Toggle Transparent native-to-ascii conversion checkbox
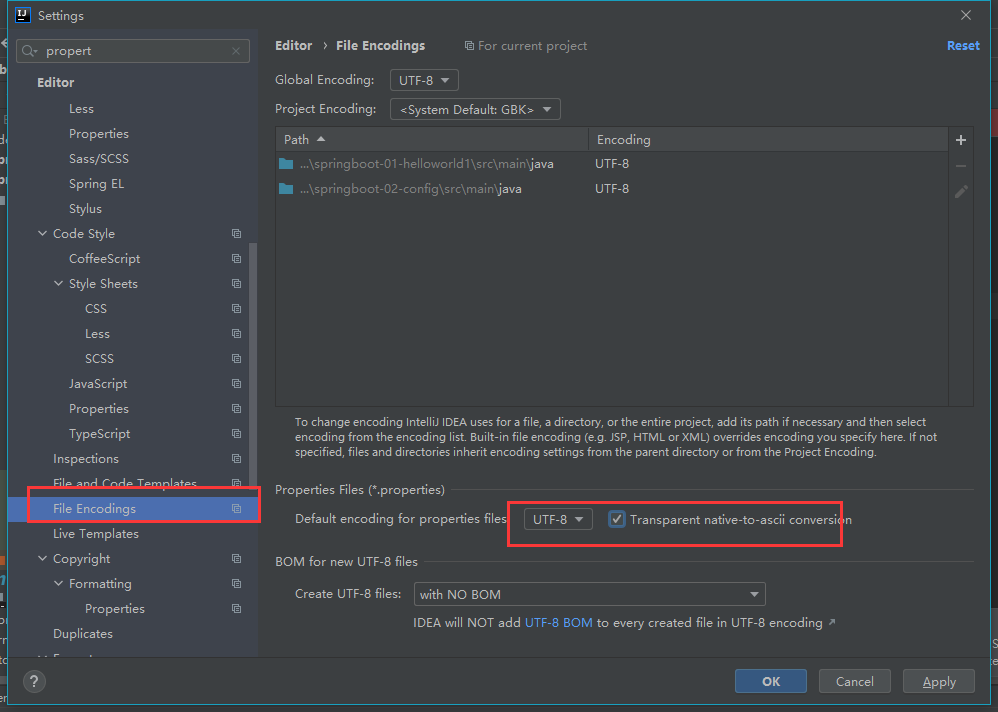 [x=616, y=519]
